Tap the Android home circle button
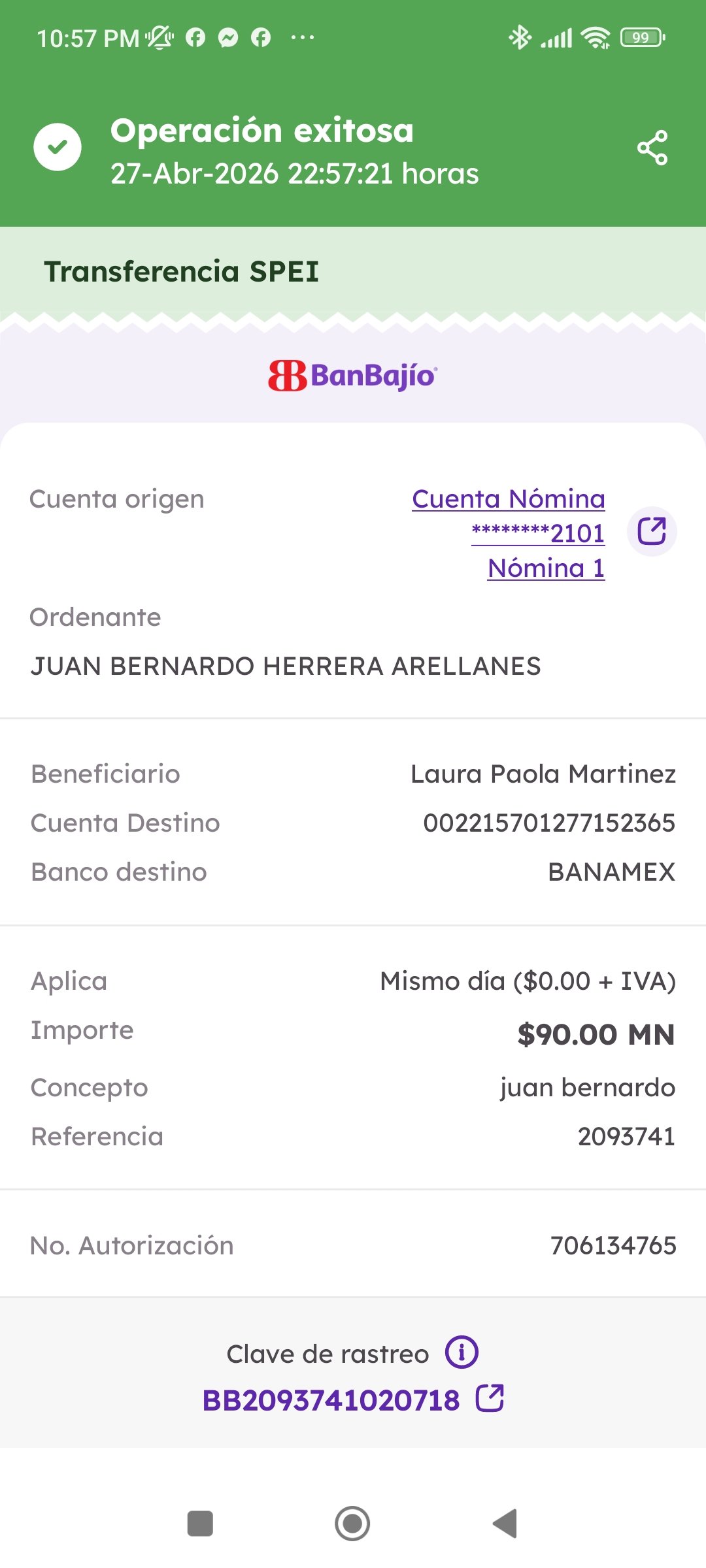The width and height of the screenshot is (706, 1568). pos(352,1524)
